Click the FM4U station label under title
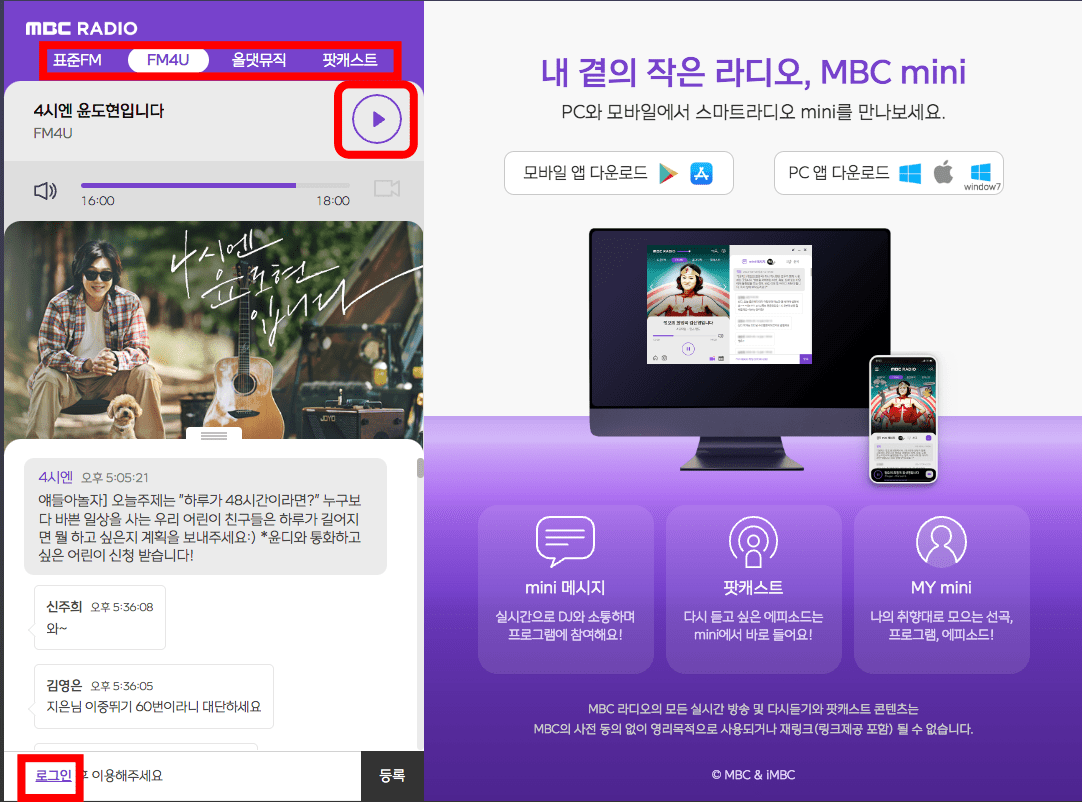1082x802 pixels. click(x=53, y=133)
